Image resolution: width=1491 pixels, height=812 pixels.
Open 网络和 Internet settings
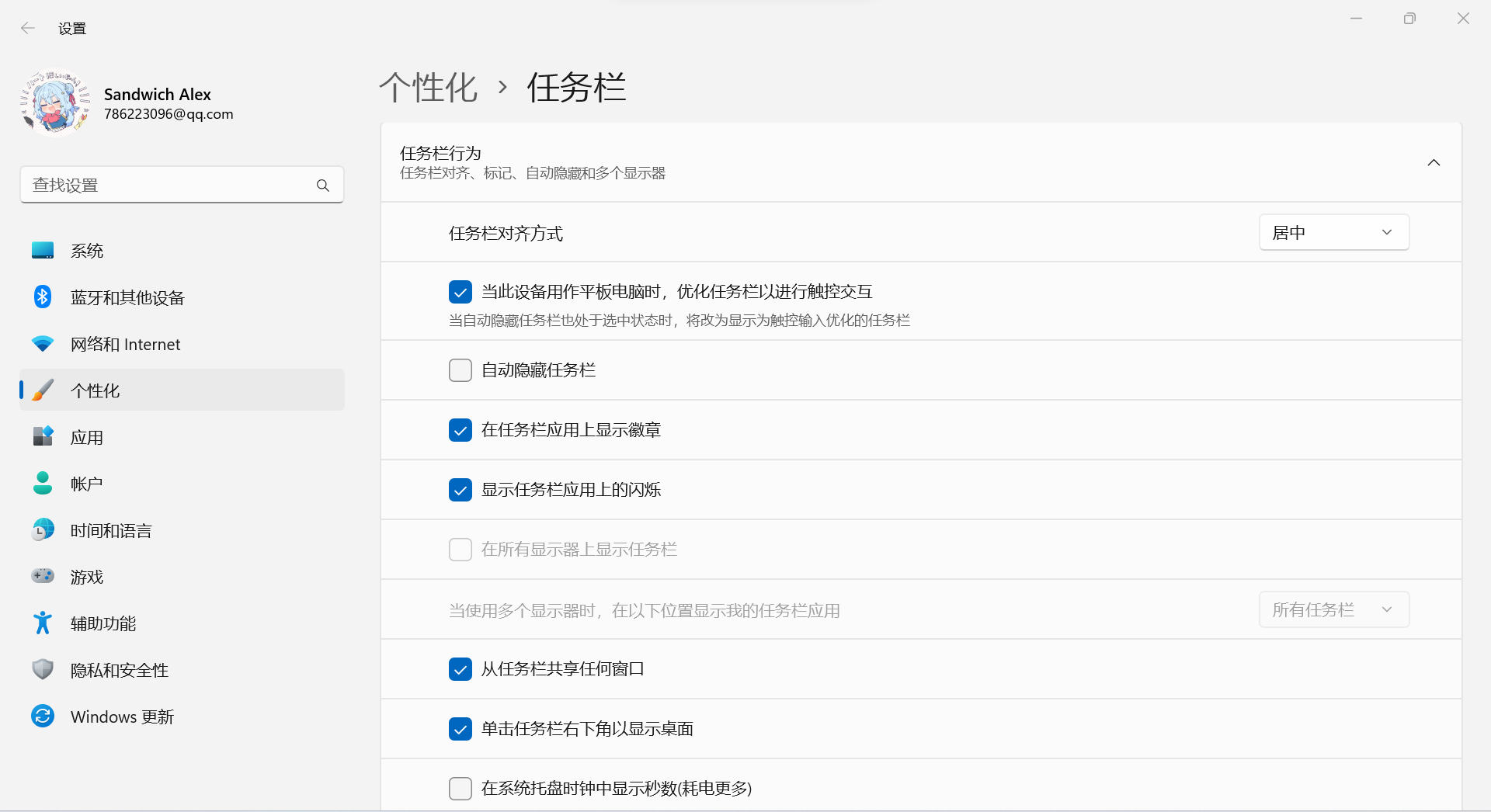(x=125, y=343)
